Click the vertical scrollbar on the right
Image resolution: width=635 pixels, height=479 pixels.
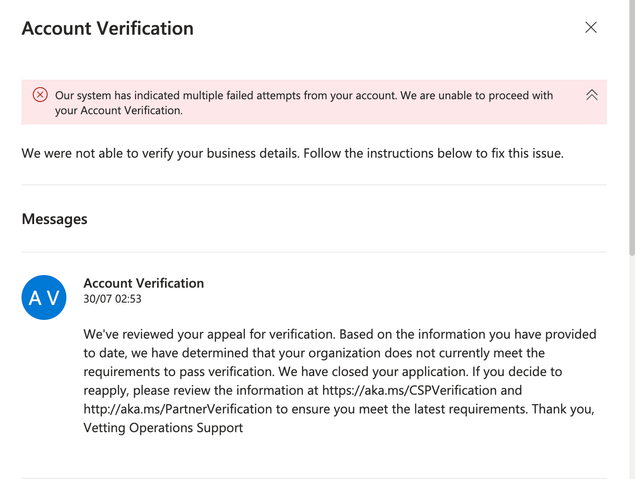tap(630, 130)
